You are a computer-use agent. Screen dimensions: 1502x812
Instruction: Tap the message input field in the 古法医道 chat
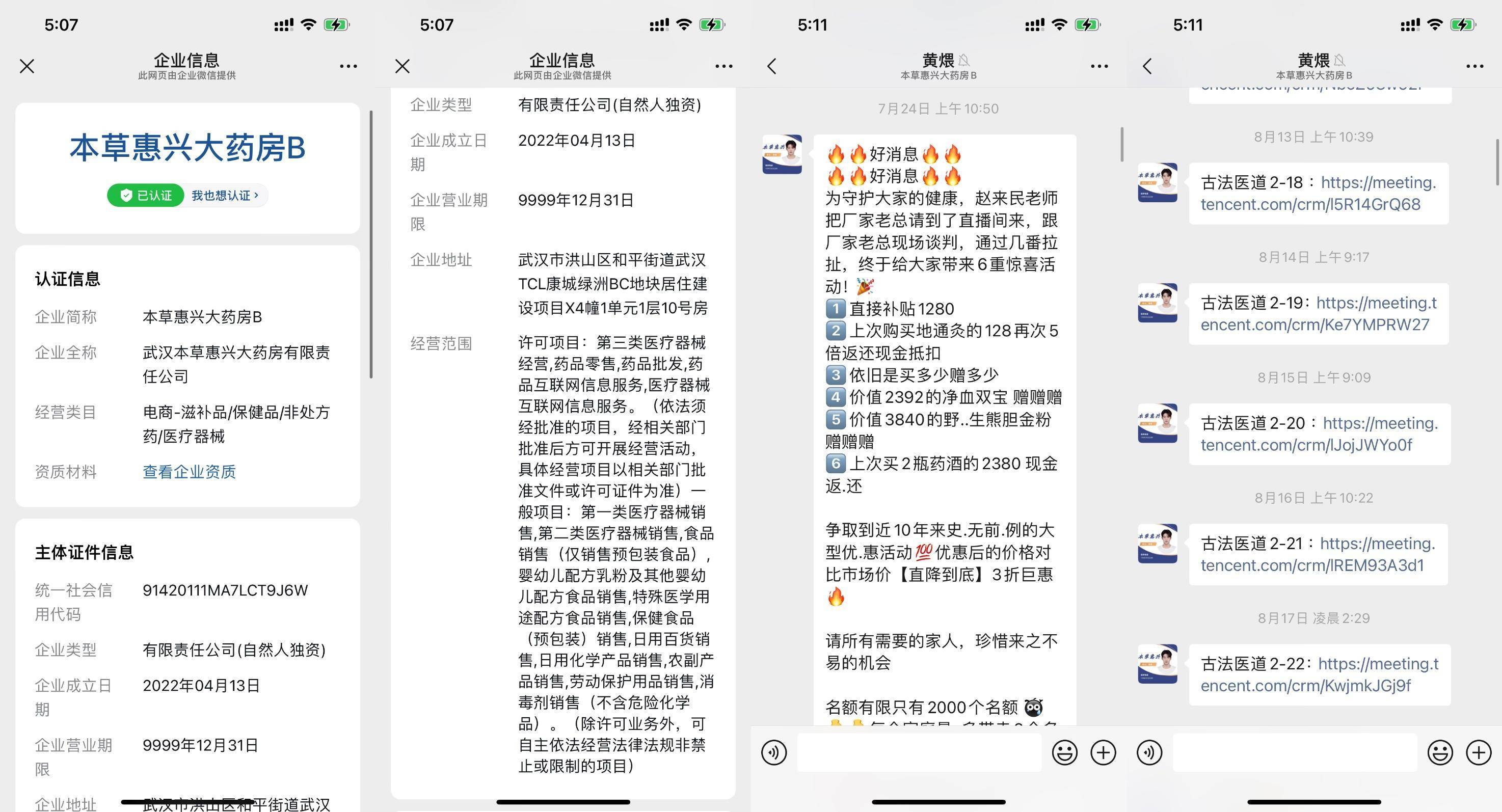[x=1295, y=752]
